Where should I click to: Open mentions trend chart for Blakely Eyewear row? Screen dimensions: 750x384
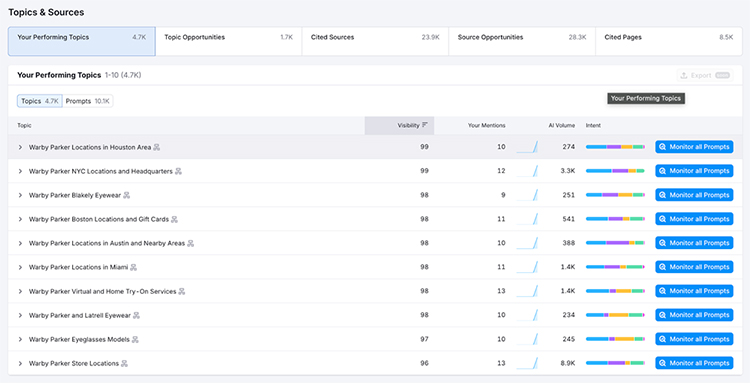click(x=527, y=195)
